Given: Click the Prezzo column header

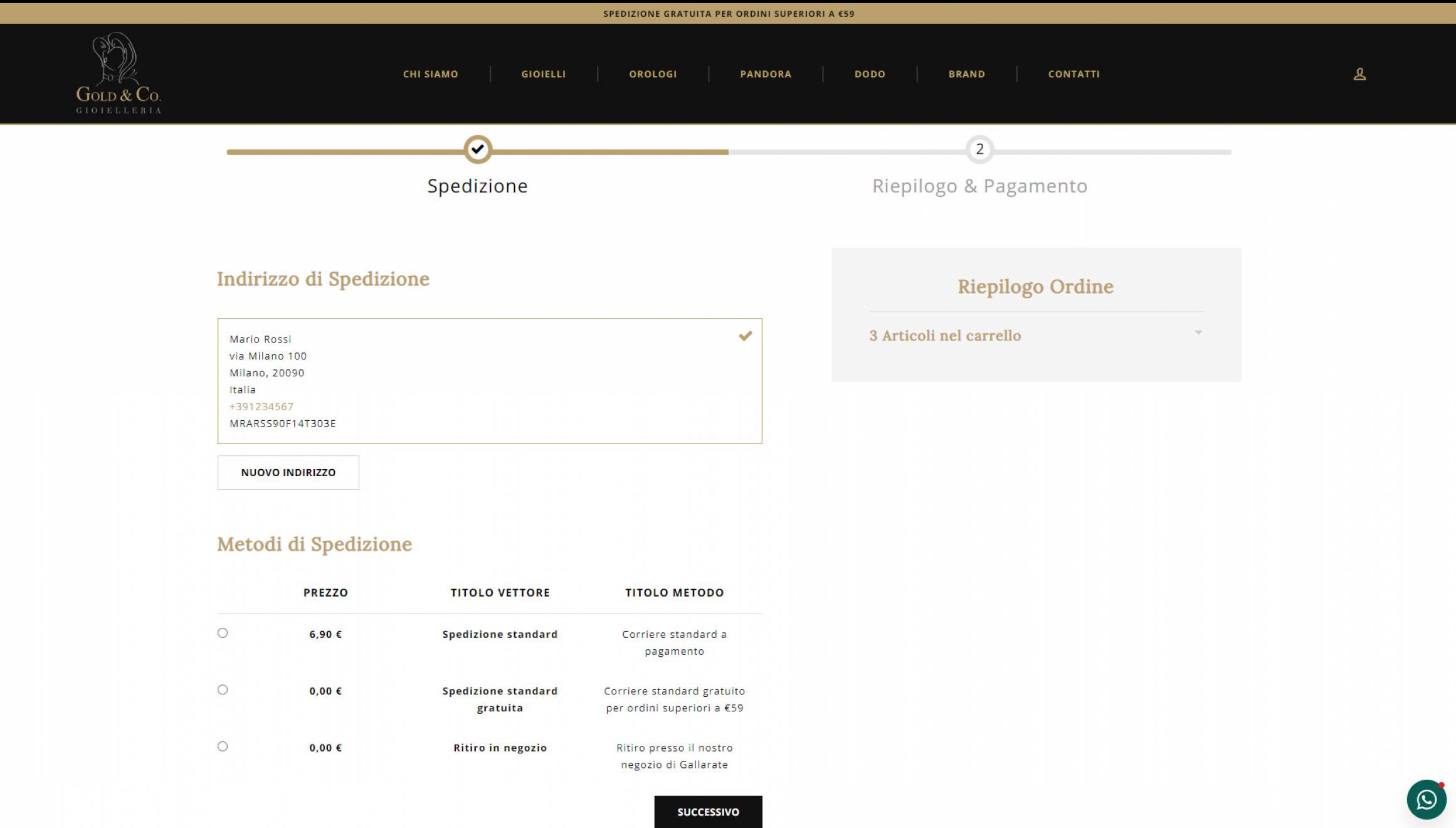Looking at the screenshot, I should (325, 592).
